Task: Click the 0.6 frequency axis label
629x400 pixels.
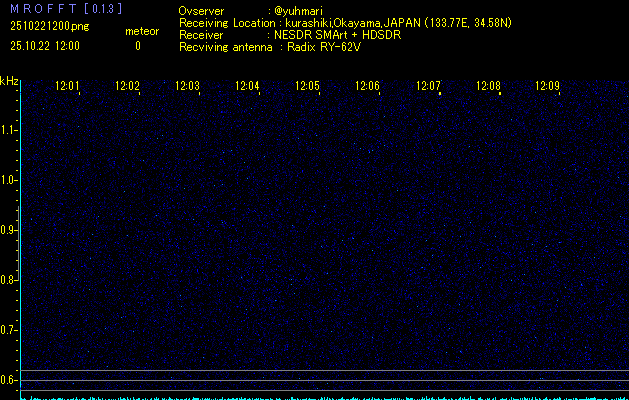Action: point(9,380)
